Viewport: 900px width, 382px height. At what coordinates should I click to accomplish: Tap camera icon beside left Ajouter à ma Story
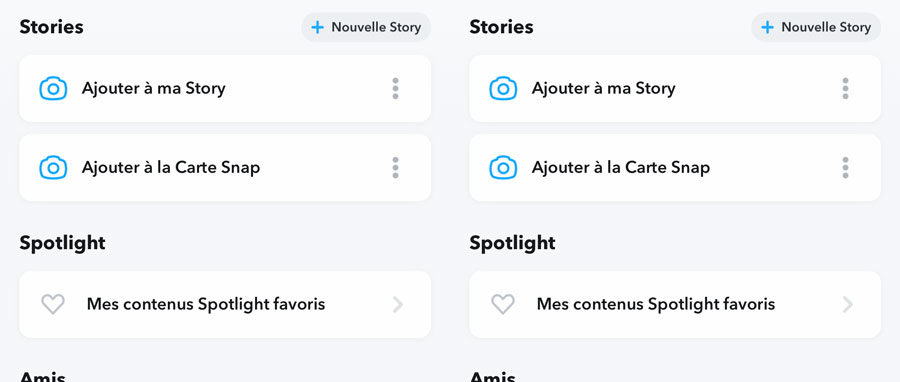click(x=53, y=88)
